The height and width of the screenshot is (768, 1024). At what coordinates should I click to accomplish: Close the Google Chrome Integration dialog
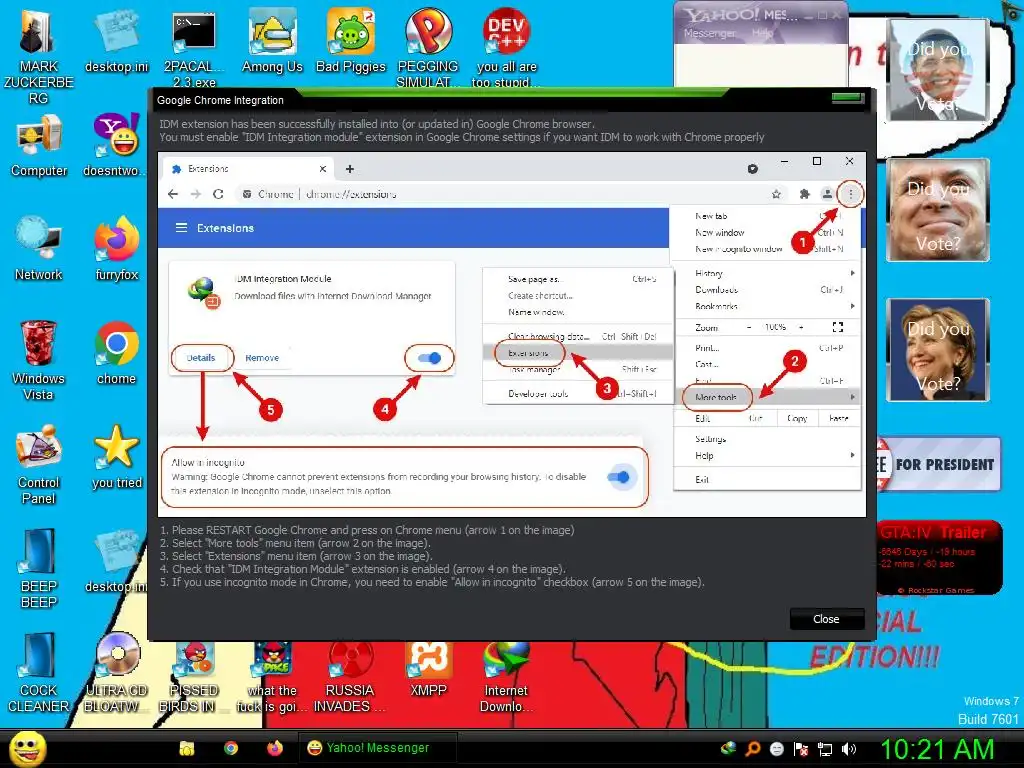[826, 619]
